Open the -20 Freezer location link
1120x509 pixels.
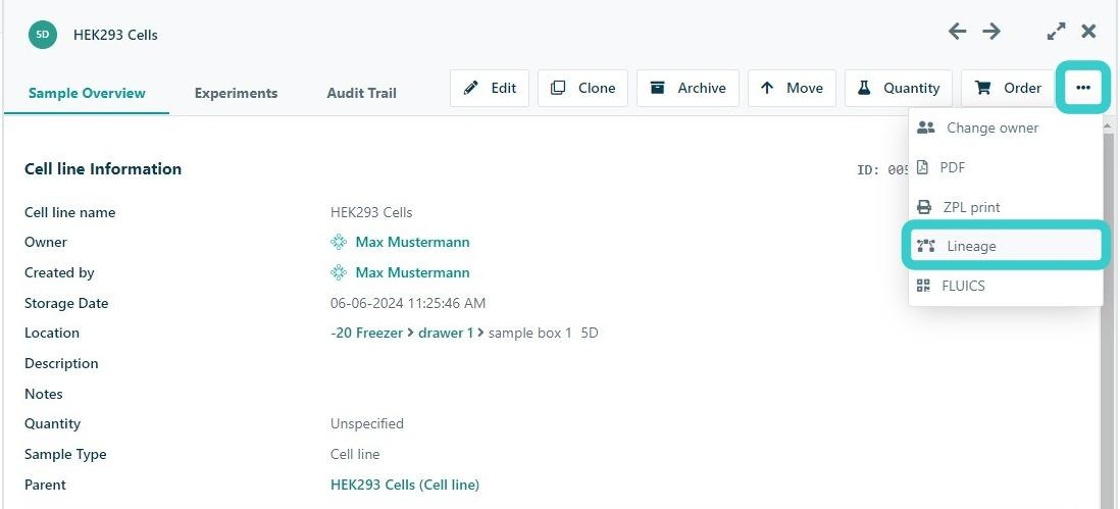[366, 333]
